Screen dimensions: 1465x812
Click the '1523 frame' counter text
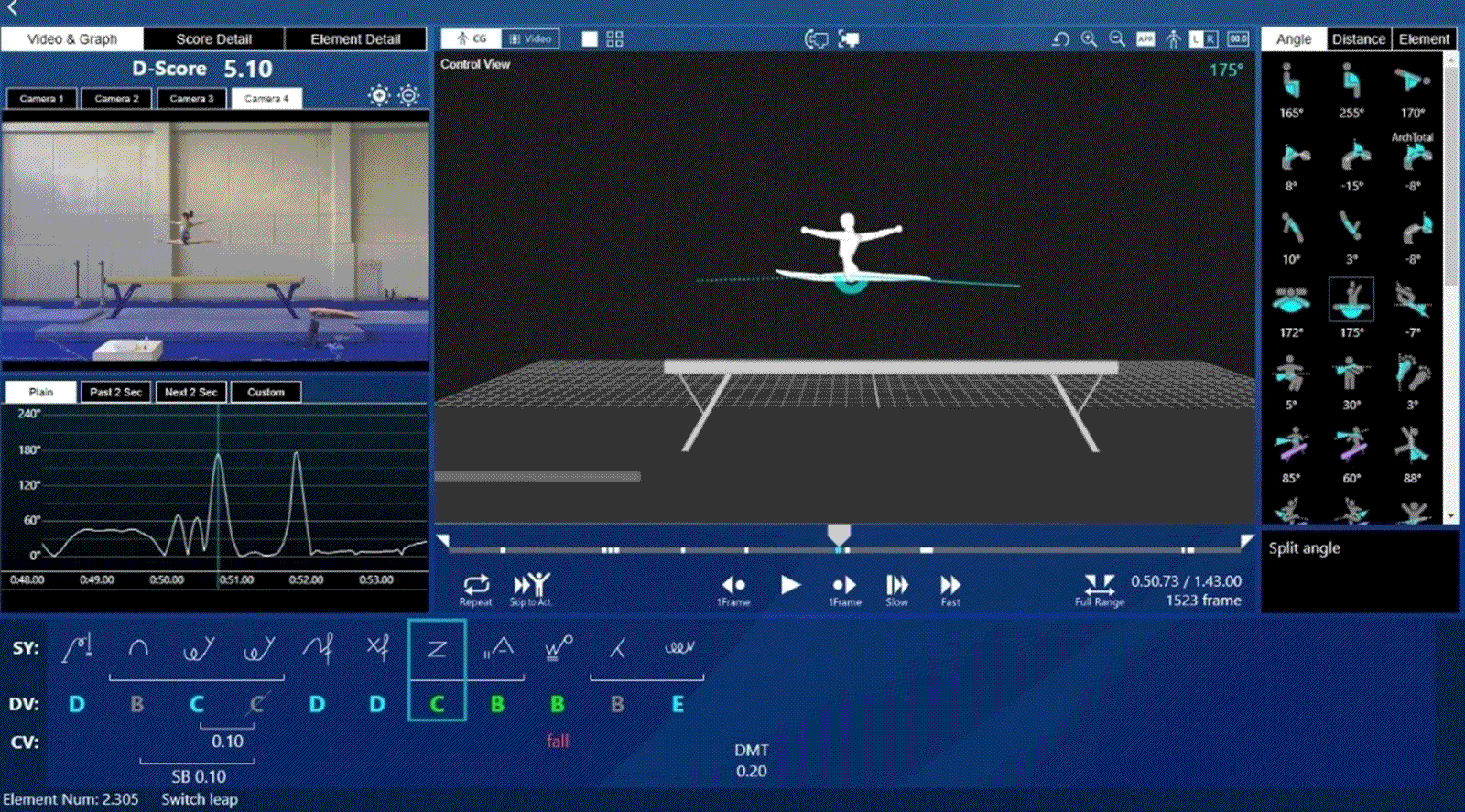point(1203,601)
